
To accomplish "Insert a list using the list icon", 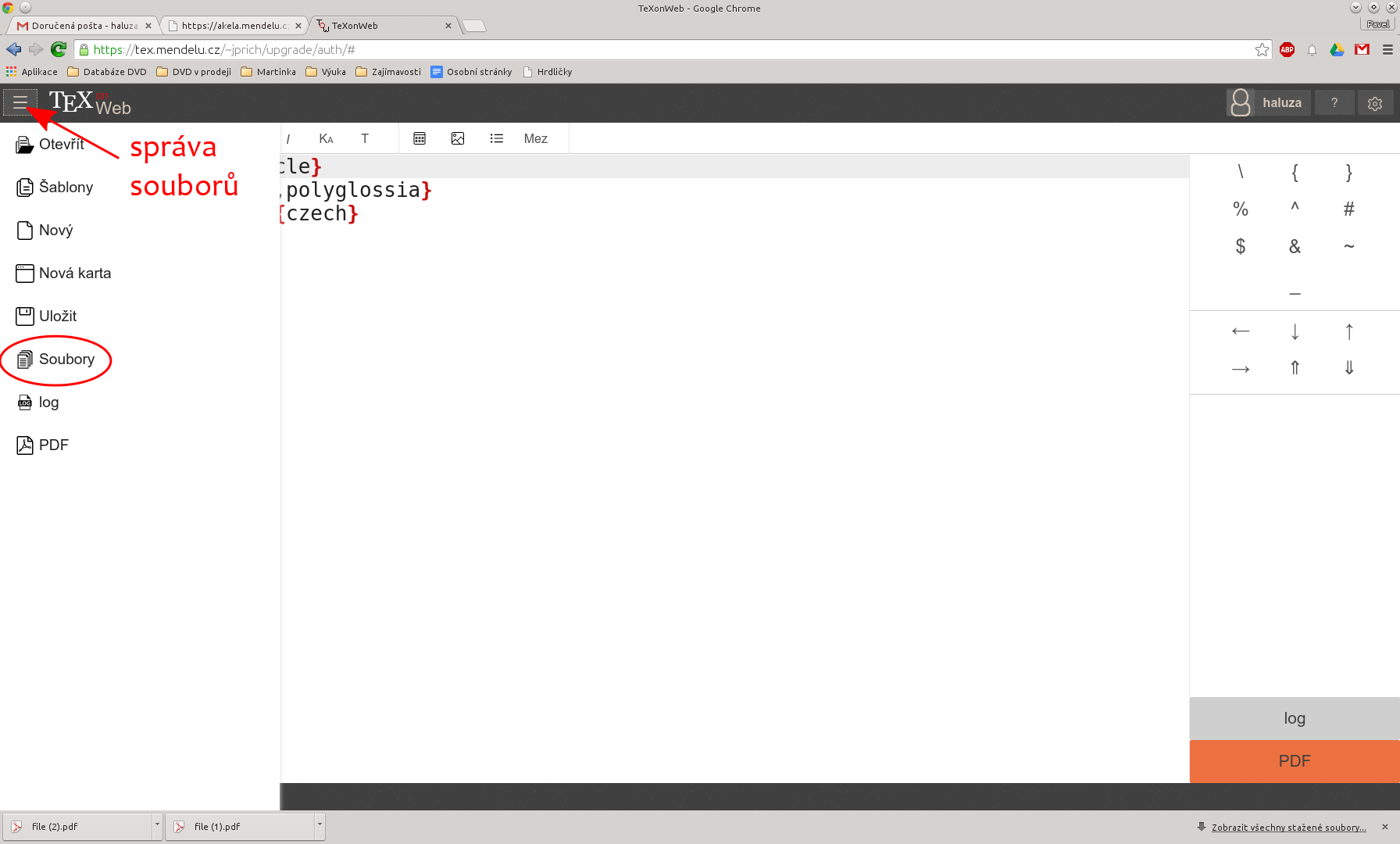I will point(496,138).
